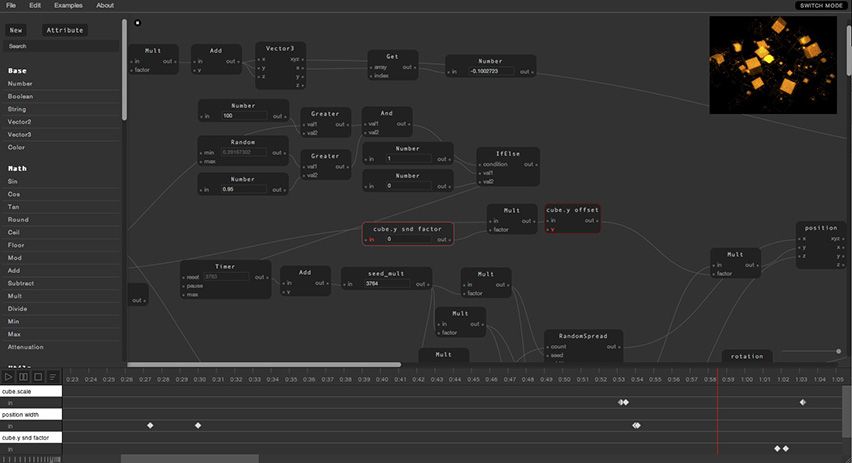Click cube.scale keyframe near 0:53

coord(623,402)
